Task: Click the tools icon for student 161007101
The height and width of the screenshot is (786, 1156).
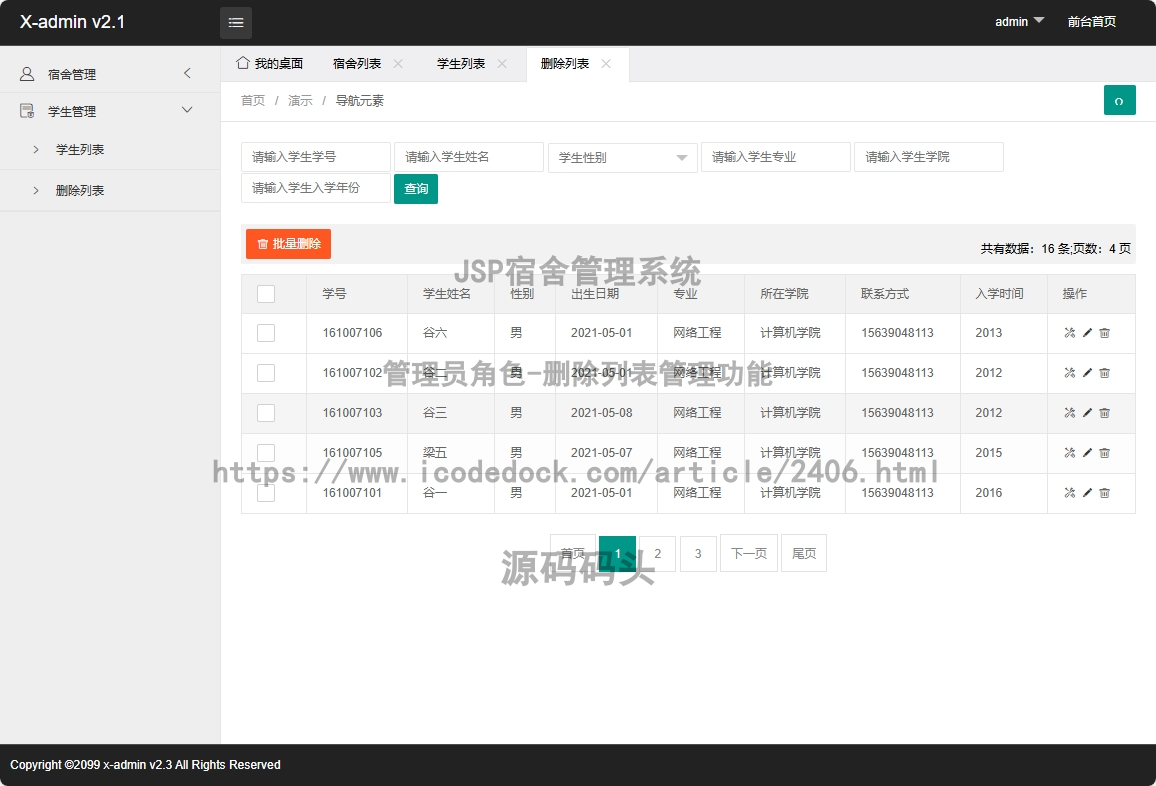Action: pyautogui.click(x=1070, y=493)
